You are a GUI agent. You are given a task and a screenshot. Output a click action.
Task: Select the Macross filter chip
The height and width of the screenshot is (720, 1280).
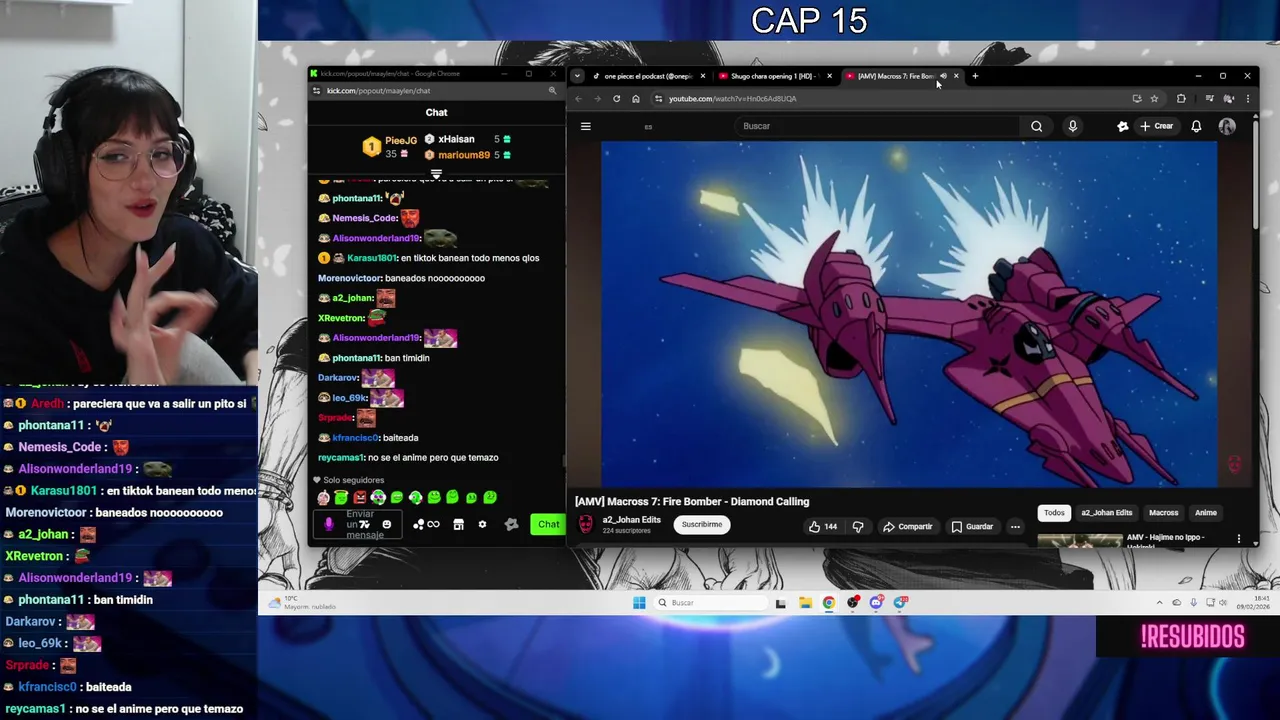pyautogui.click(x=1163, y=513)
